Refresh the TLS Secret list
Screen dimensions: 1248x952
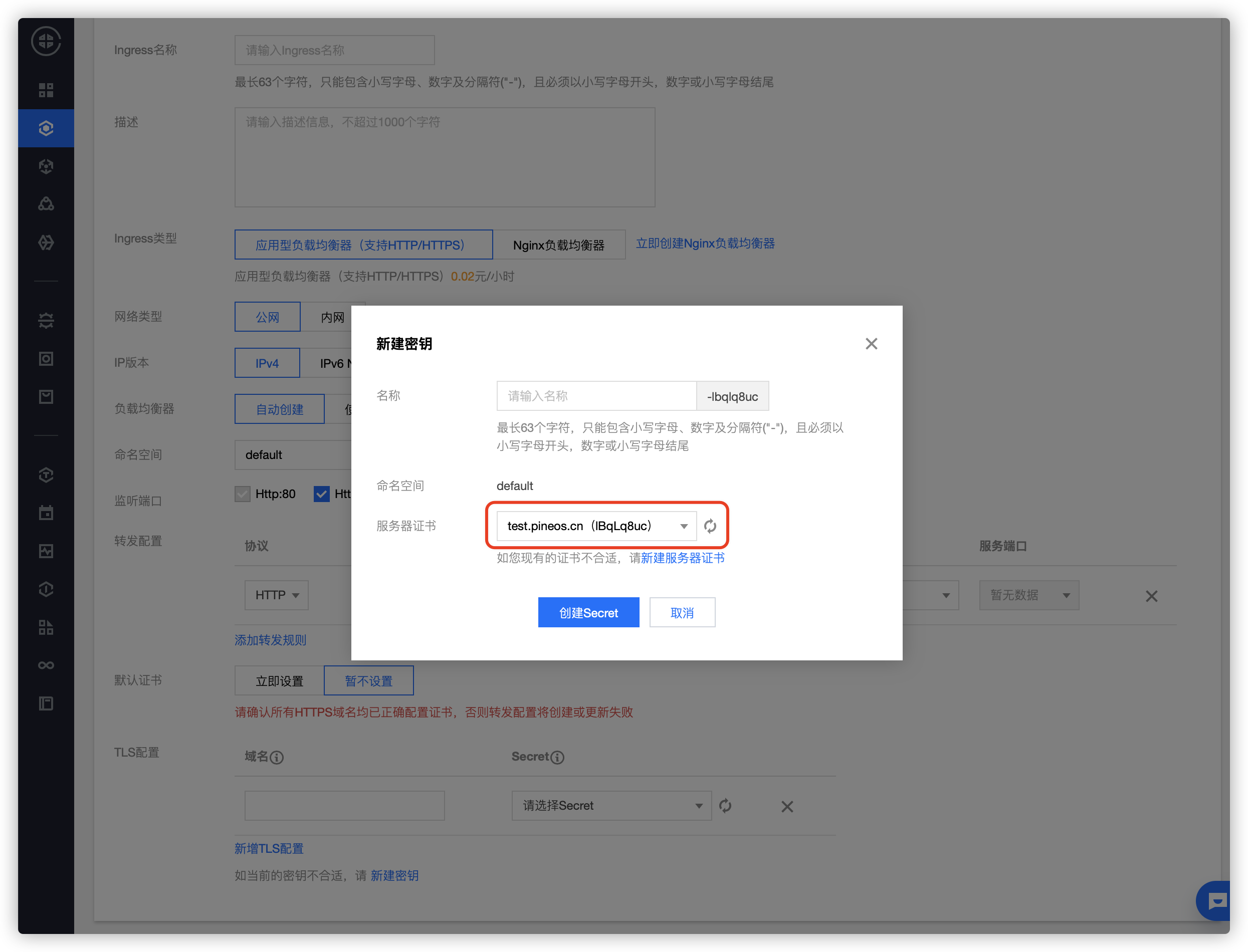pyautogui.click(x=725, y=806)
